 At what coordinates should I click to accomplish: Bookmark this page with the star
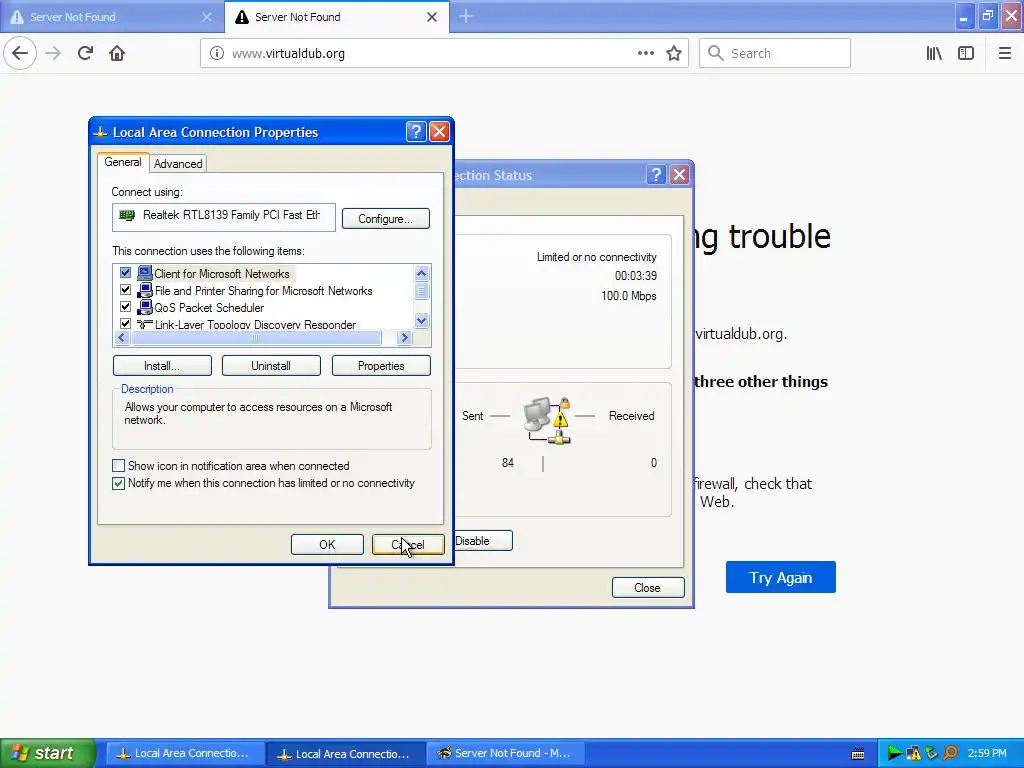674,53
